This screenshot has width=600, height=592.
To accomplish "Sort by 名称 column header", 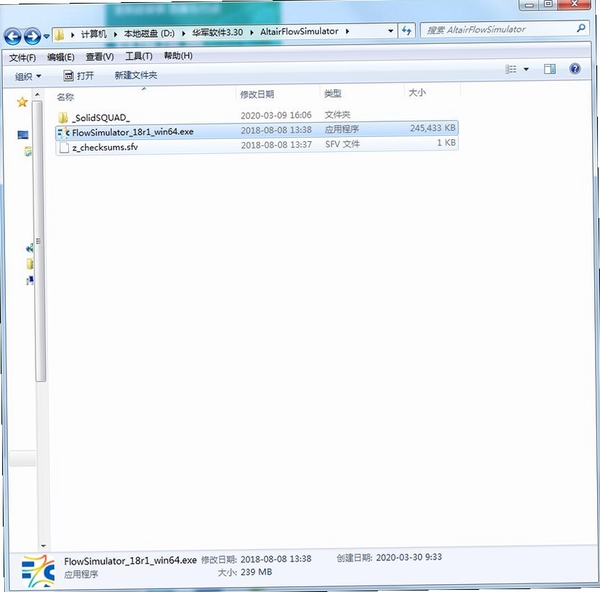I will click(x=65, y=97).
